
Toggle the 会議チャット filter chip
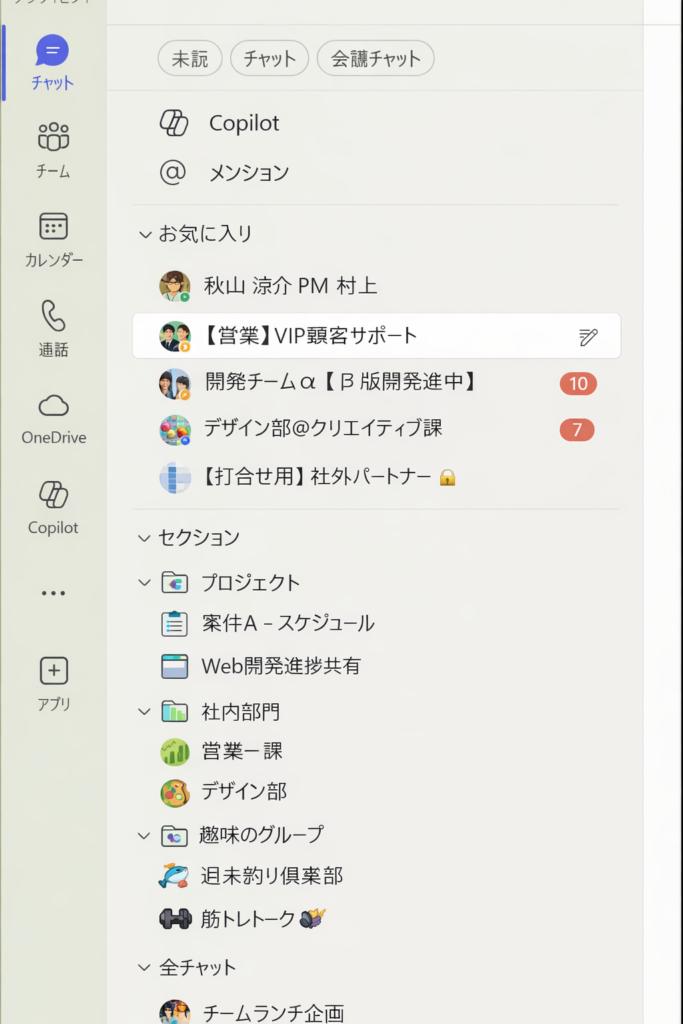click(375, 59)
